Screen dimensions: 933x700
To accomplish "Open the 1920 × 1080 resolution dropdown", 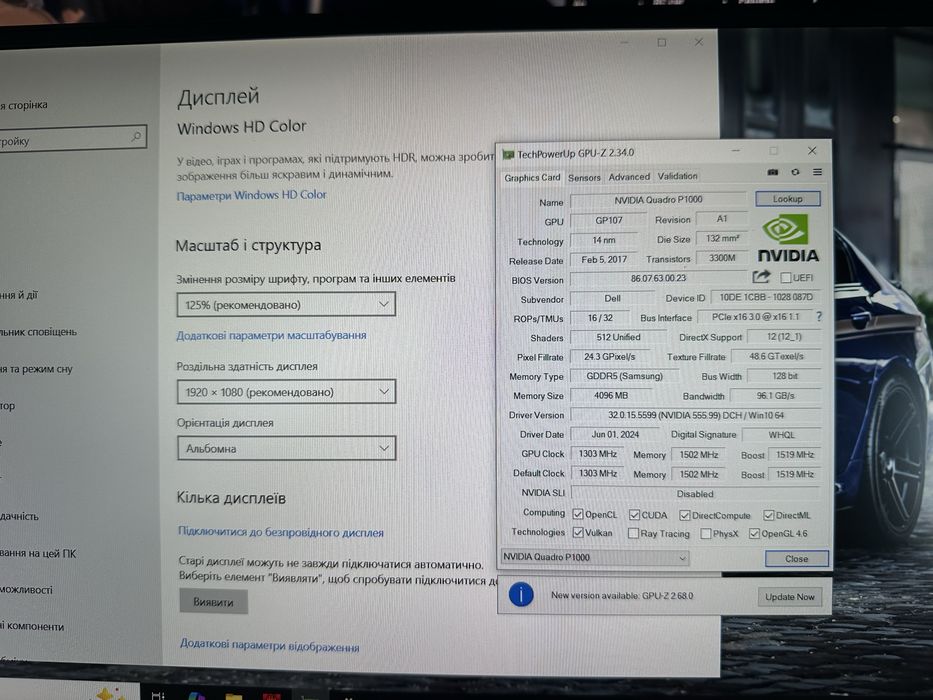I will (x=286, y=392).
